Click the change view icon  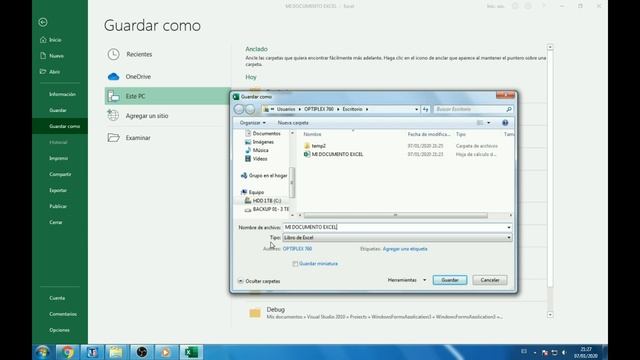click(x=480, y=123)
